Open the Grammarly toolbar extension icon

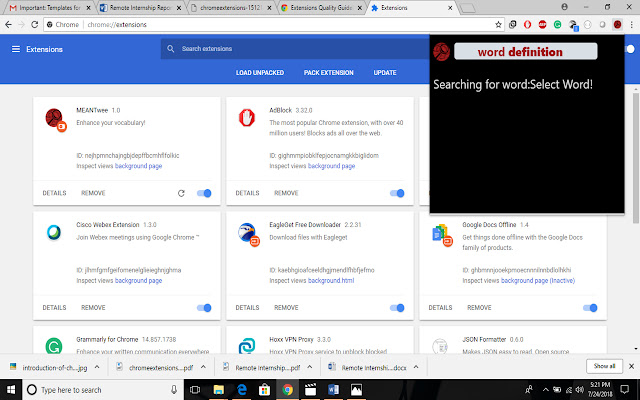pyautogui.click(x=558, y=25)
